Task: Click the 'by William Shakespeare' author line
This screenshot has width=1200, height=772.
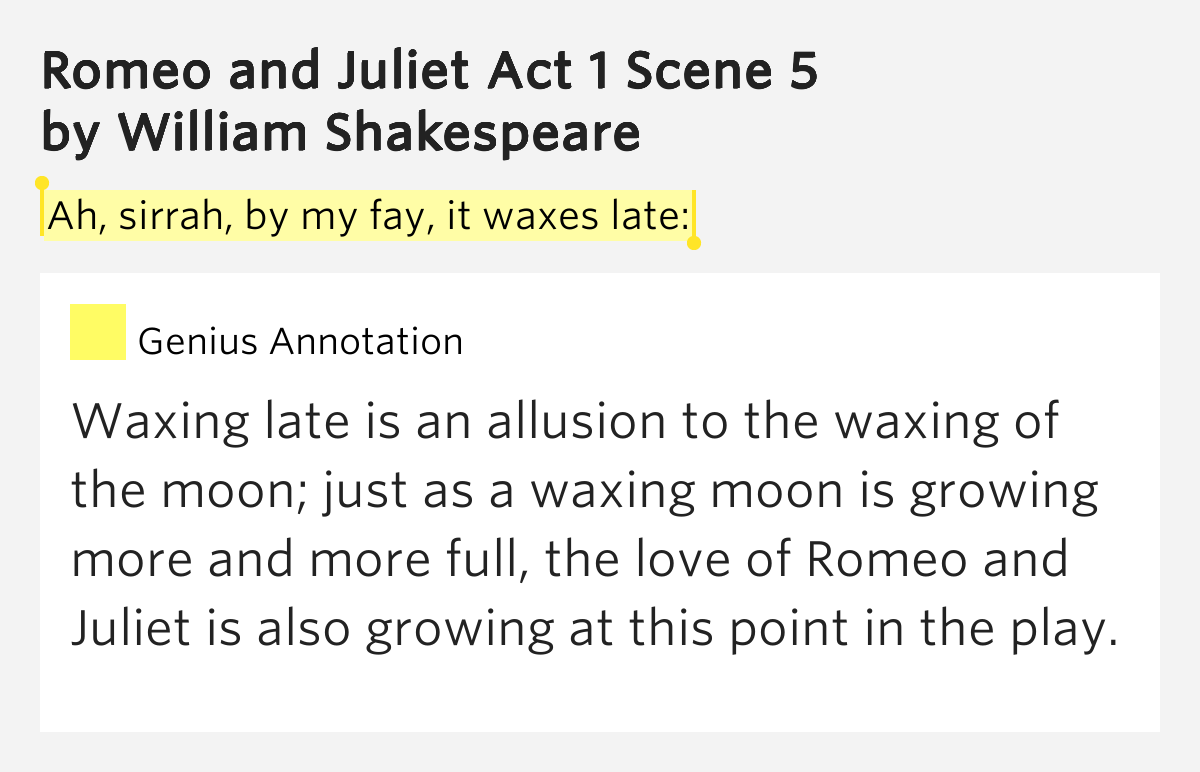Action: tap(341, 133)
